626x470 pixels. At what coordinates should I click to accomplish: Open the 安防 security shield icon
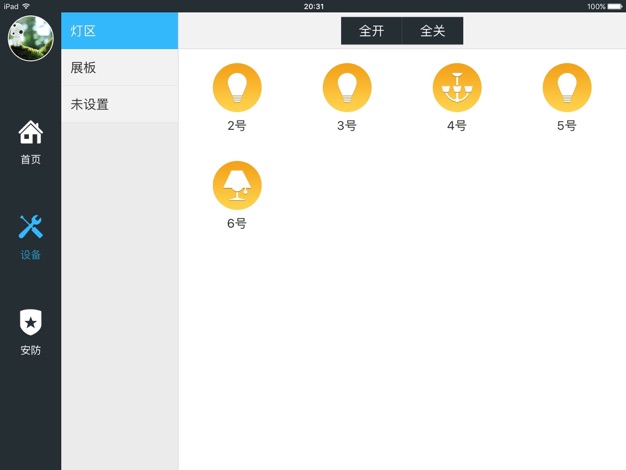point(31,323)
